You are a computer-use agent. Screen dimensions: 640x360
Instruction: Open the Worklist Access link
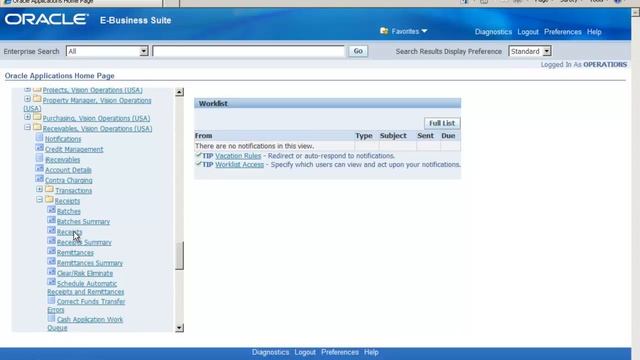click(239, 164)
